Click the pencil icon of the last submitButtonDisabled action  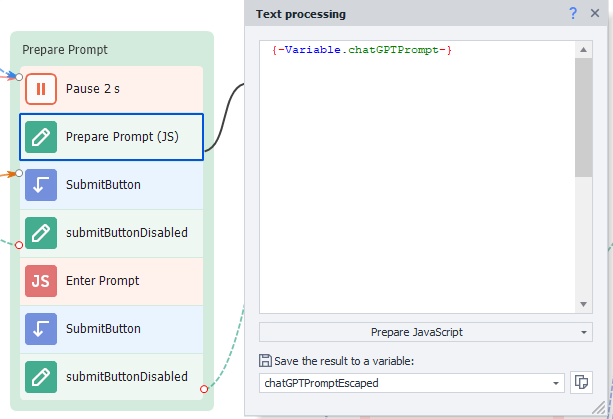(x=41, y=377)
